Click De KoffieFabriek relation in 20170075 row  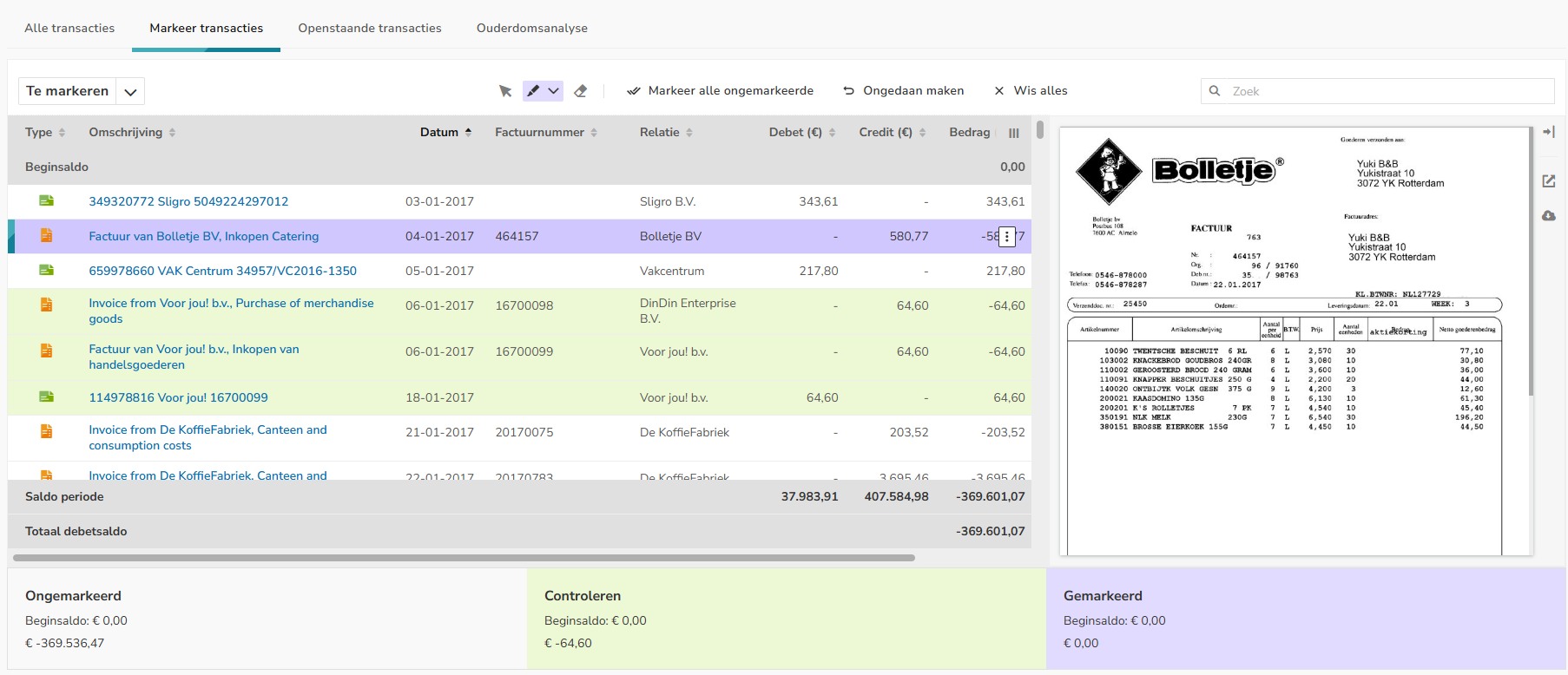click(684, 432)
